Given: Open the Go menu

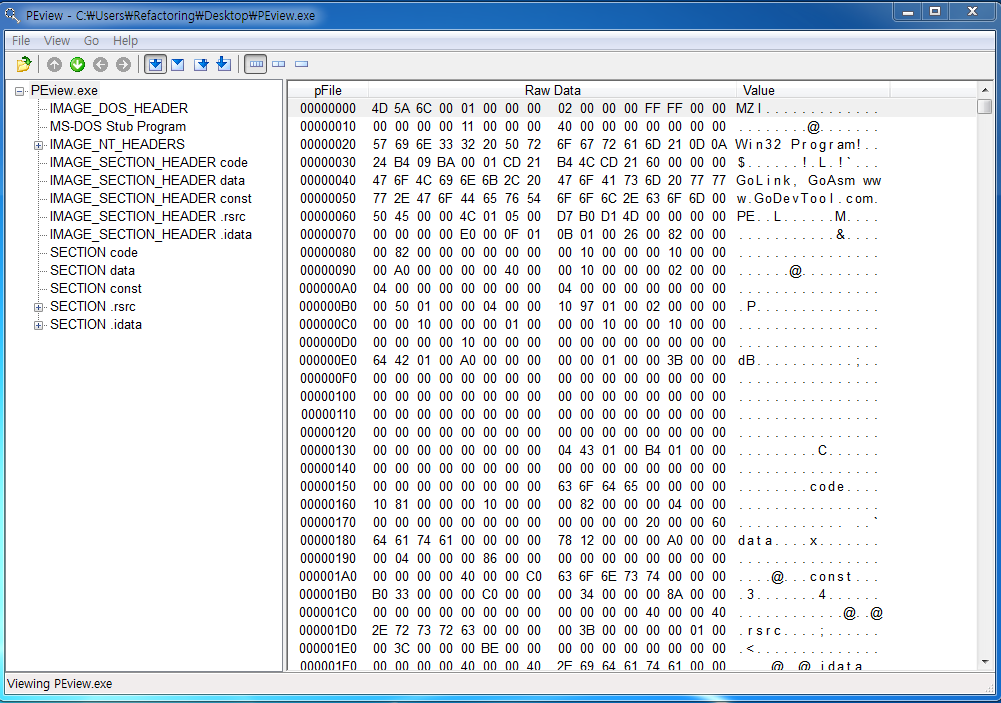Looking at the screenshot, I should click(91, 41).
